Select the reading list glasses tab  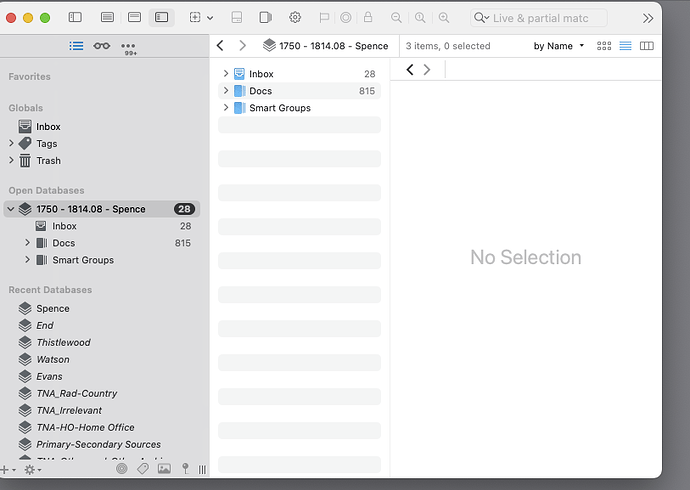102,46
